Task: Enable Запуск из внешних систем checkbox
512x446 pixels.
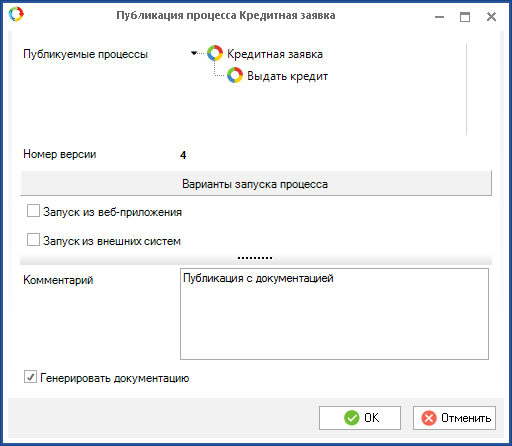Action: pos(33,240)
